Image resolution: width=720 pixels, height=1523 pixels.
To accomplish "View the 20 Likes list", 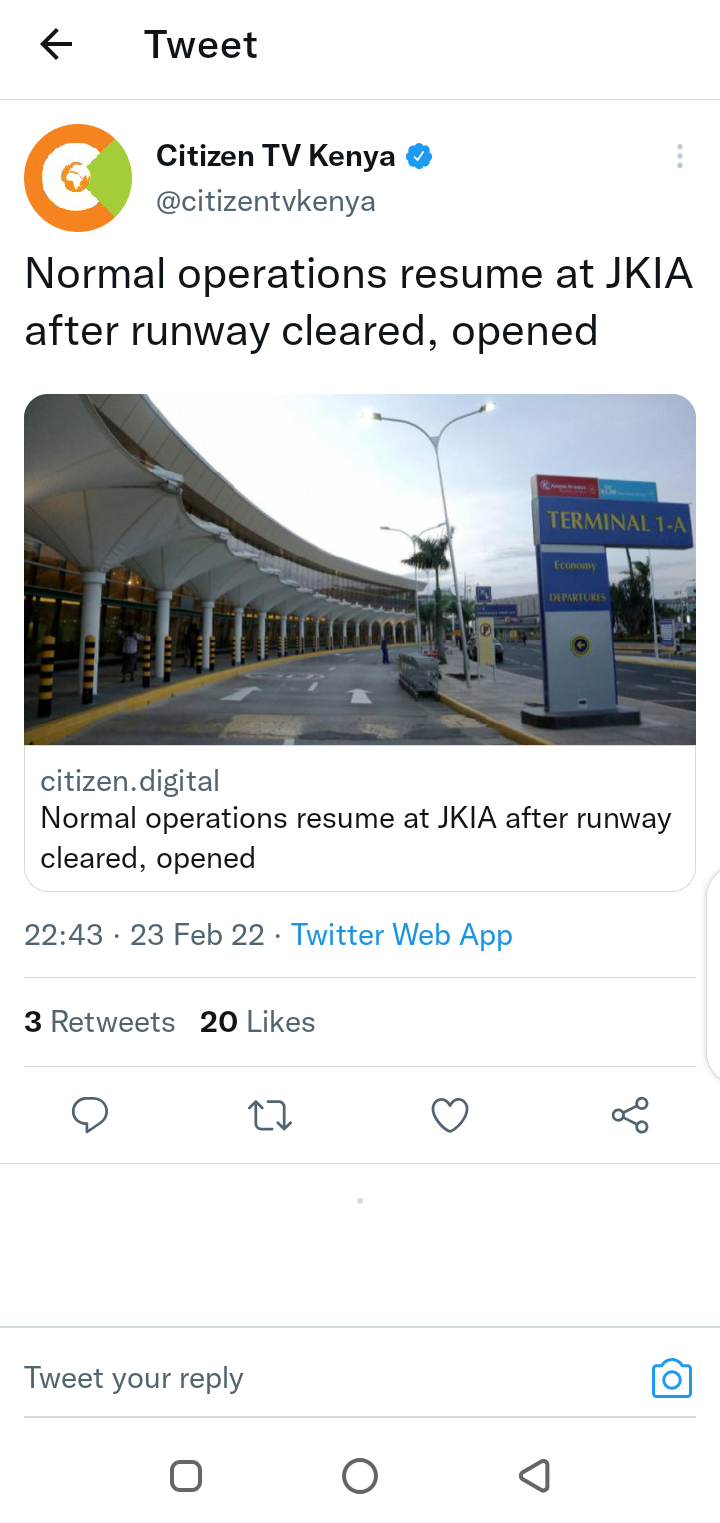I will tap(257, 1022).
